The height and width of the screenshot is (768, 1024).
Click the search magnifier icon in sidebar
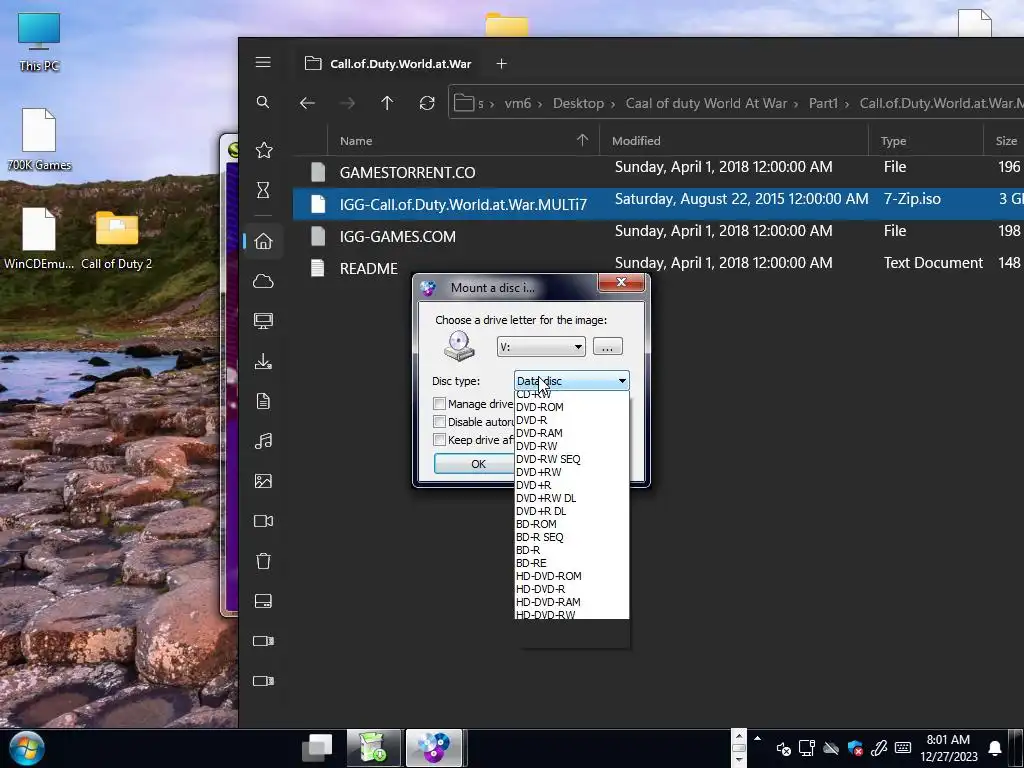point(263,102)
